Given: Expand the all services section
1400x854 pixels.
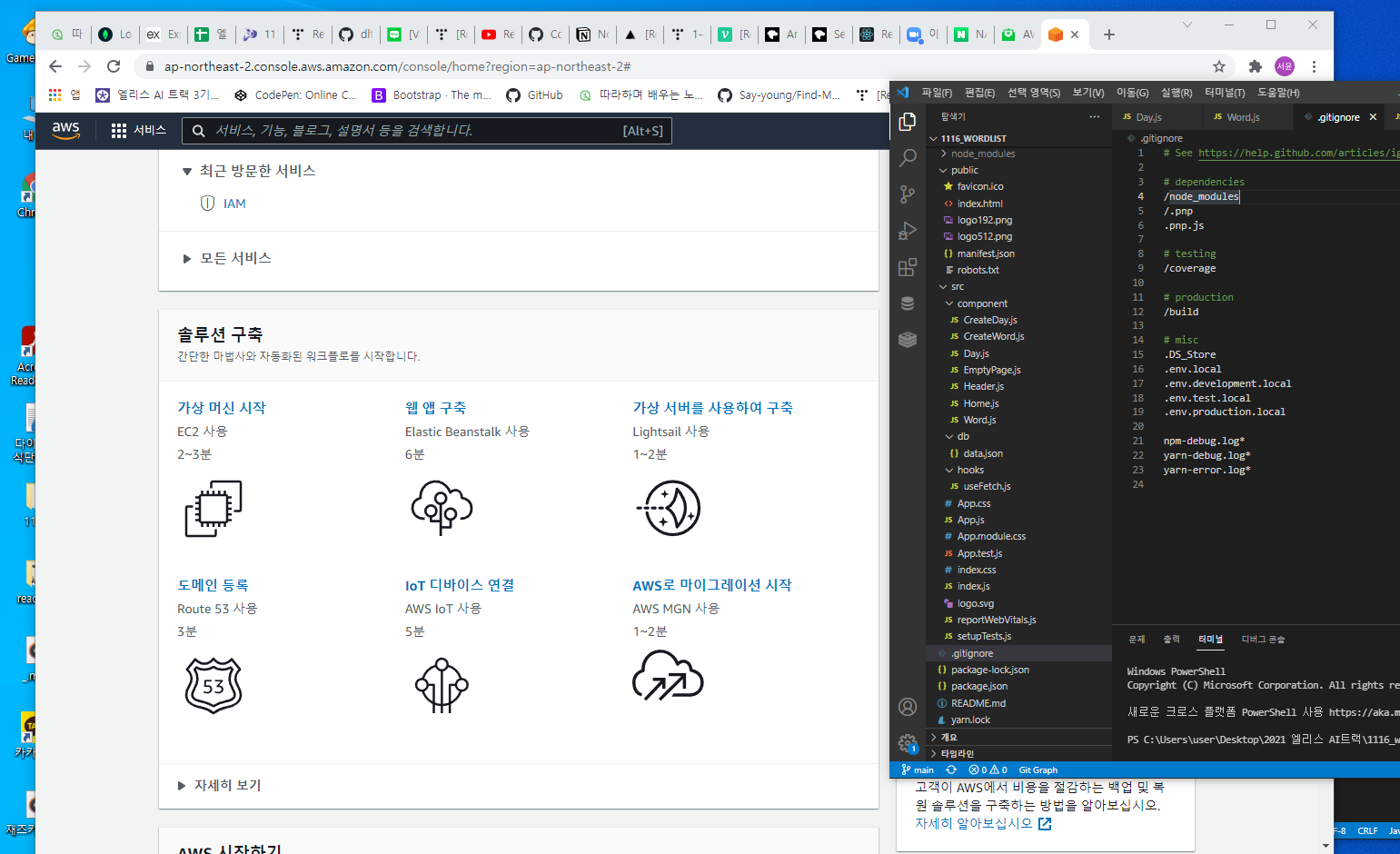Looking at the screenshot, I should 186,258.
